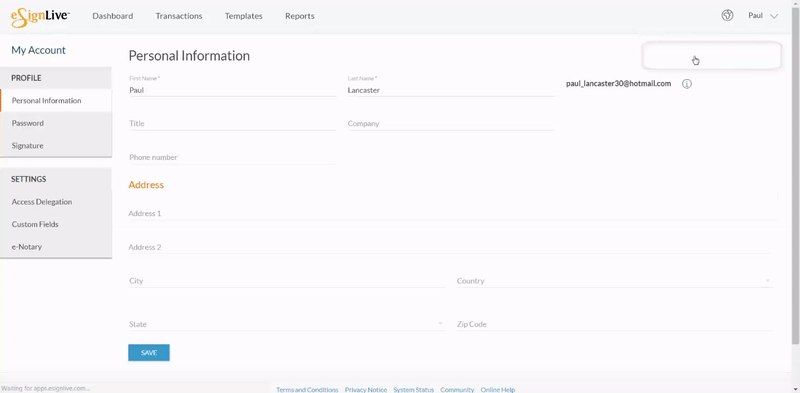Click the Title input field
This screenshot has height=393, width=800.
click(233, 124)
